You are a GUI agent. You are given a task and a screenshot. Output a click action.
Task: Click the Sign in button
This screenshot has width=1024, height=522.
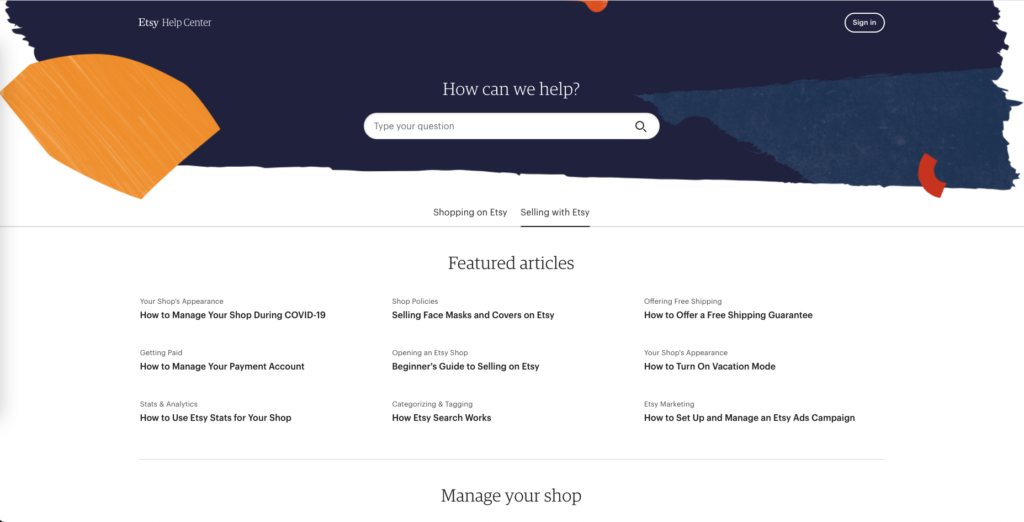864,23
